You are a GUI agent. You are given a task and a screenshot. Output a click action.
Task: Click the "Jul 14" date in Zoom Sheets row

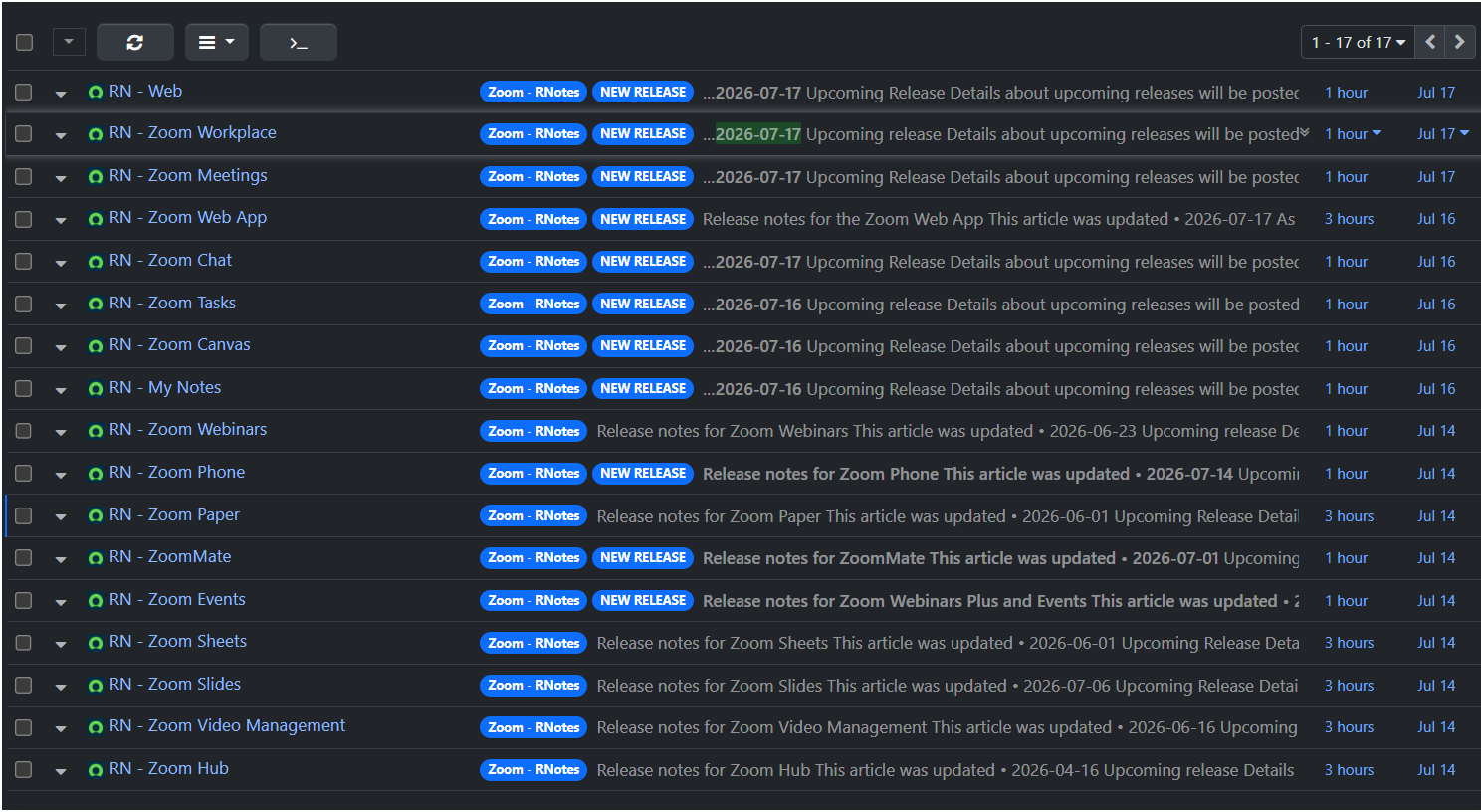click(1436, 643)
